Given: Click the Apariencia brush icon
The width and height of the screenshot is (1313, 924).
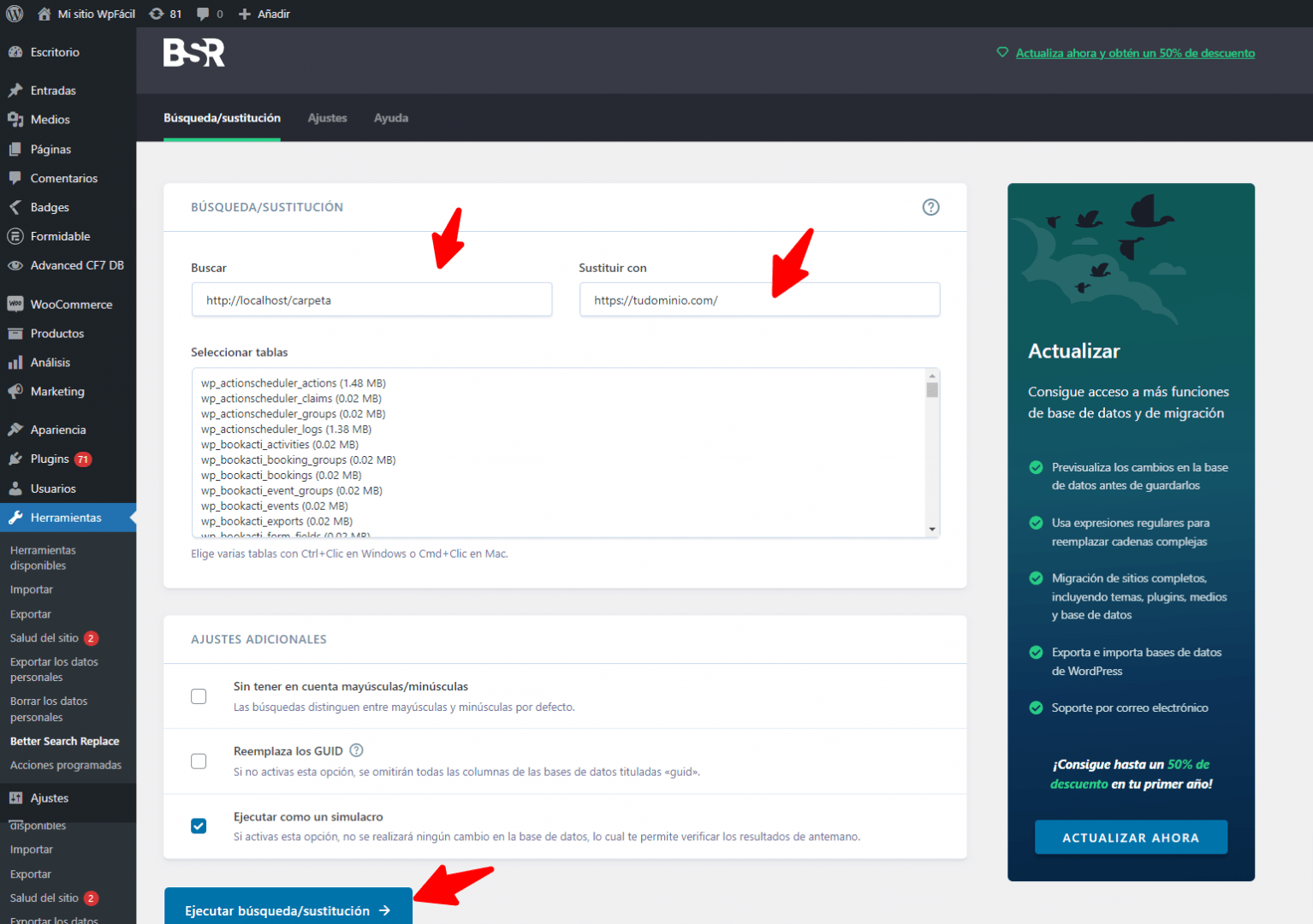Looking at the screenshot, I should pyautogui.click(x=15, y=429).
